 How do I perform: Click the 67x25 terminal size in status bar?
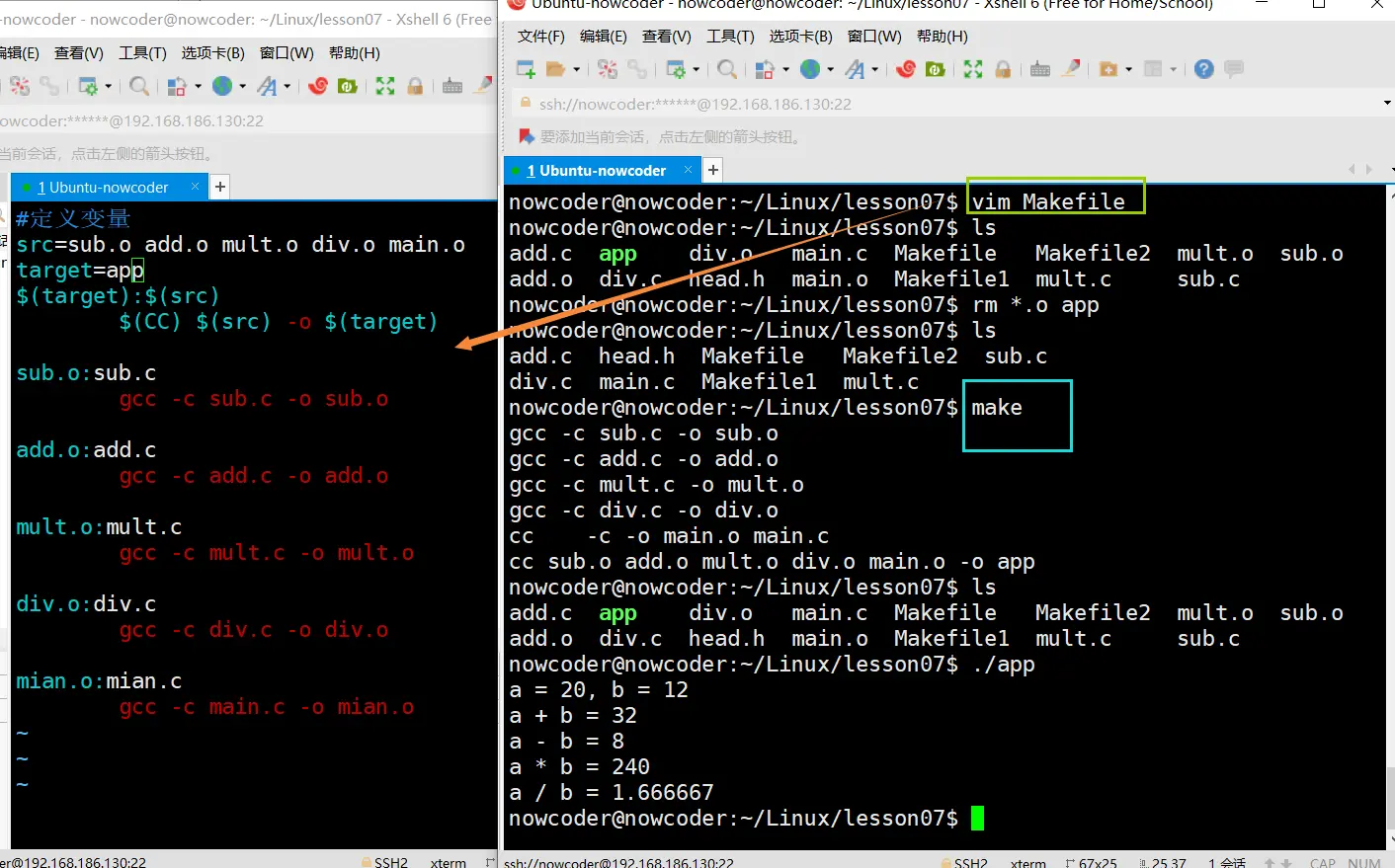1093,862
